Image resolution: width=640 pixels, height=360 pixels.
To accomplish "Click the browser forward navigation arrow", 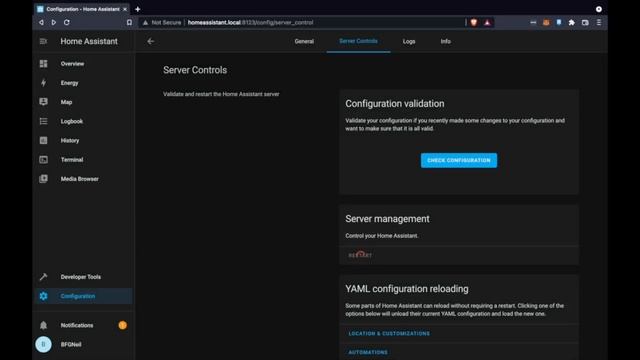I will point(53,22).
